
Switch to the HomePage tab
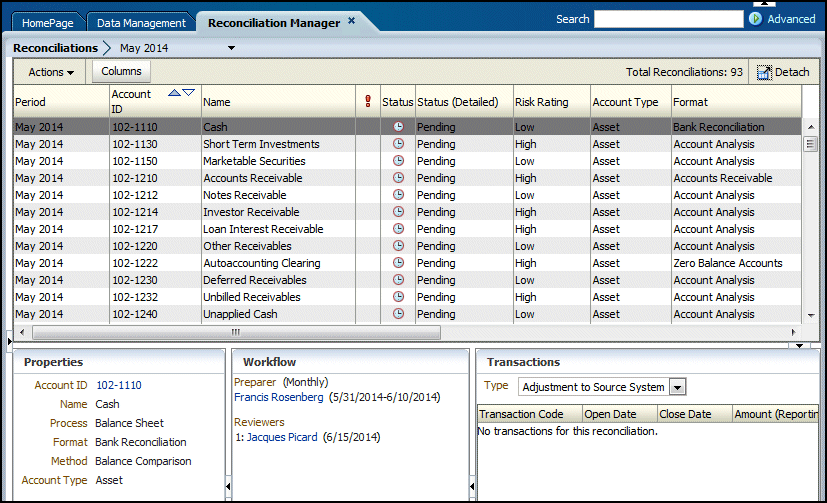48,23
